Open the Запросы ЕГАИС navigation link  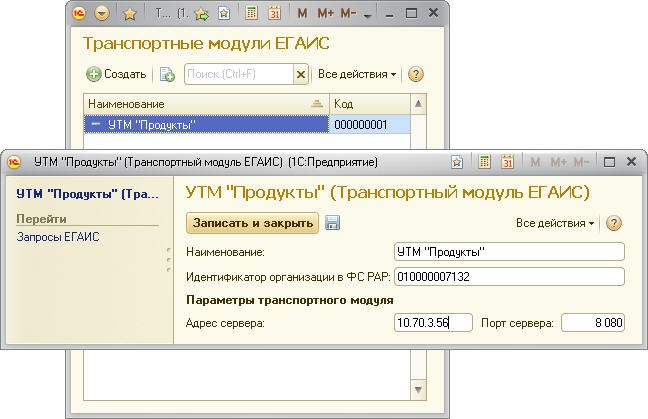click(58, 237)
